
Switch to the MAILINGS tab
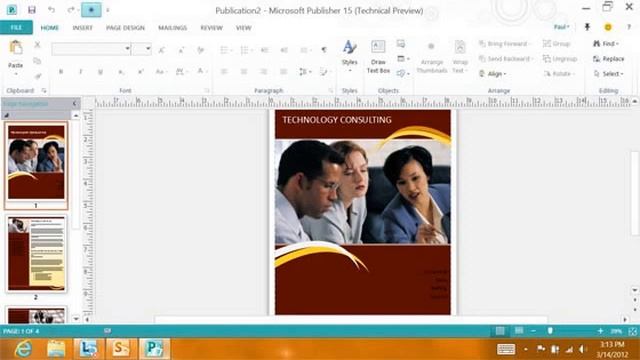pyautogui.click(x=173, y=28)
